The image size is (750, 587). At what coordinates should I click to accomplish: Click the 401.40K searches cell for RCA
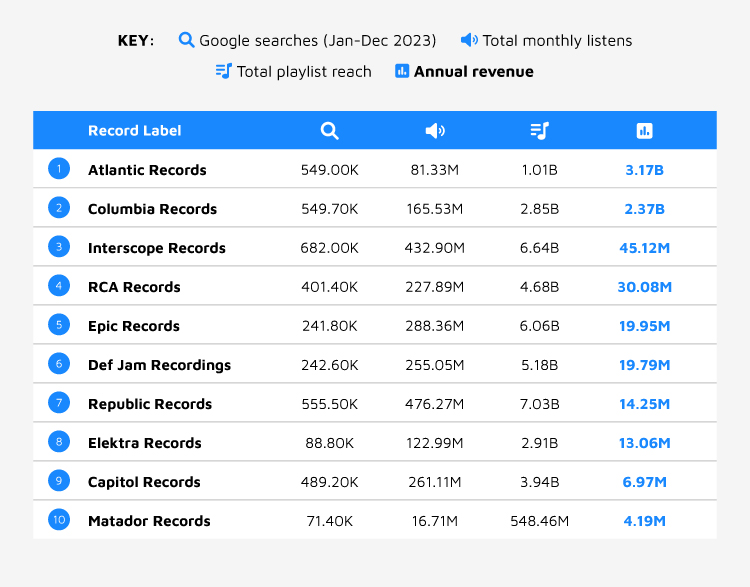point(330,287)
